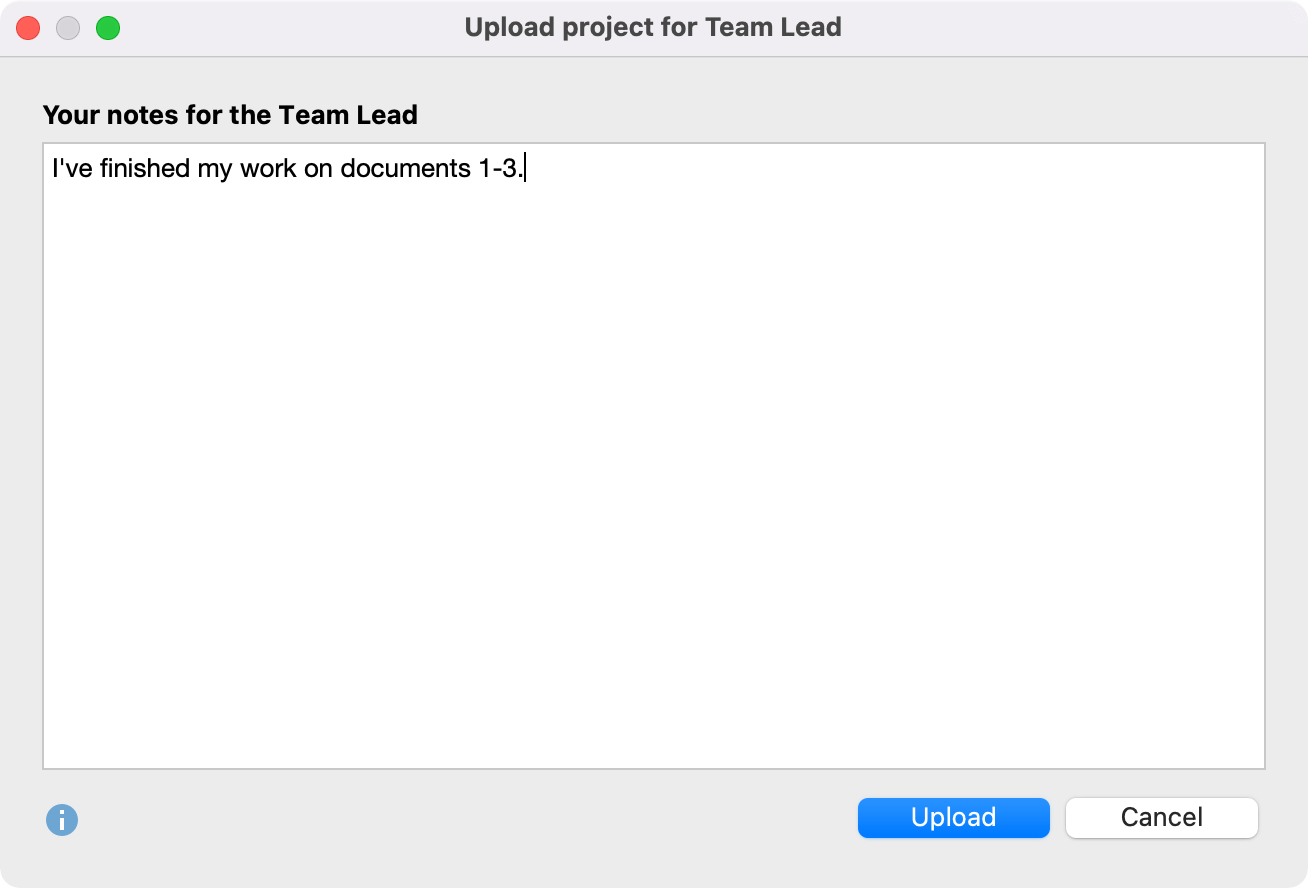Select the circular info symbol below the notes area
The image size is (1308, 888).
pyautogui.click(x=62, y=818)
